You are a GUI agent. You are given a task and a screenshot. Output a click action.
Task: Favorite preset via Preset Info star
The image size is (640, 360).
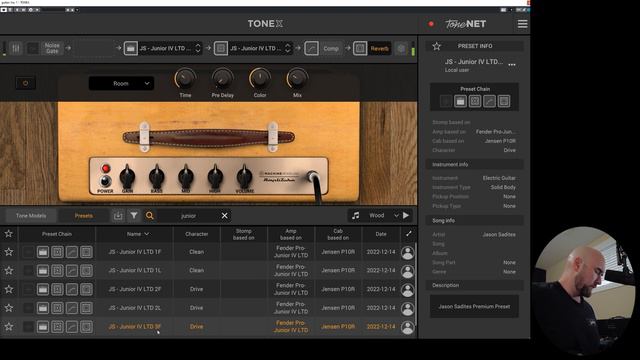click(437, 46)
